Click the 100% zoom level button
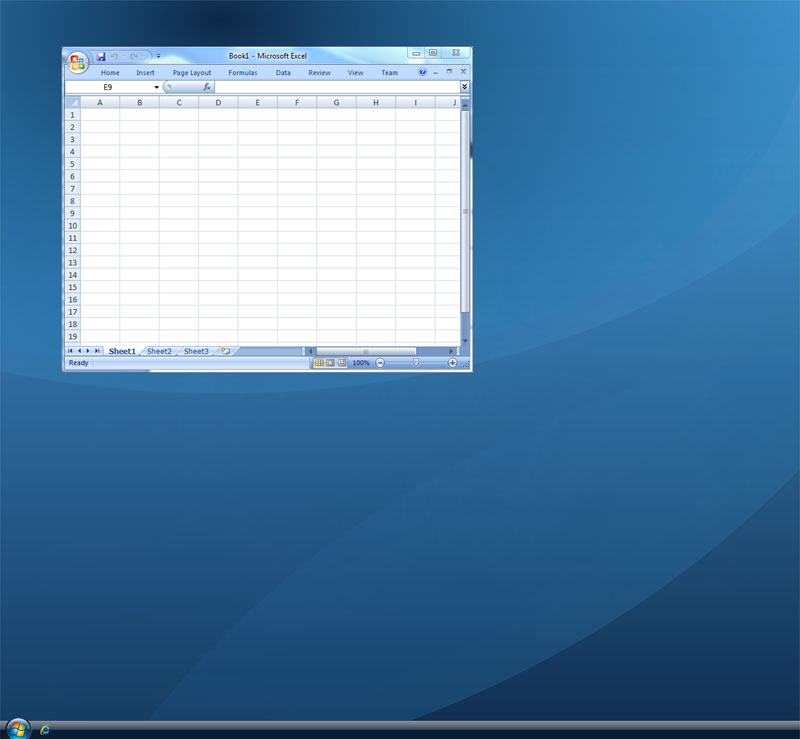 pos(361,363)
